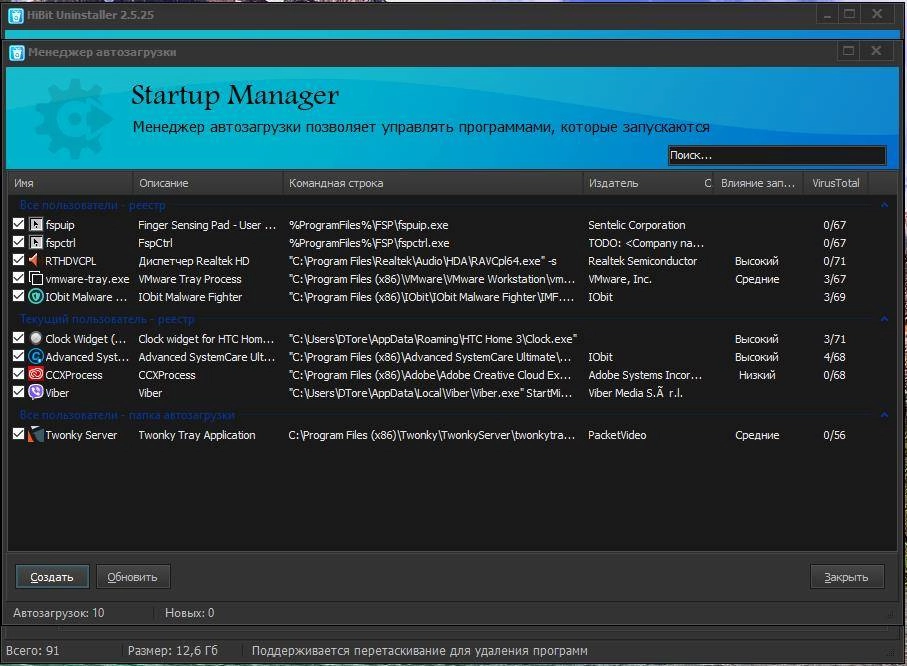Click the IObit Malware Fighter 3/69 score
The height and width of the screenshot is (666, 907).
point(834,297)
